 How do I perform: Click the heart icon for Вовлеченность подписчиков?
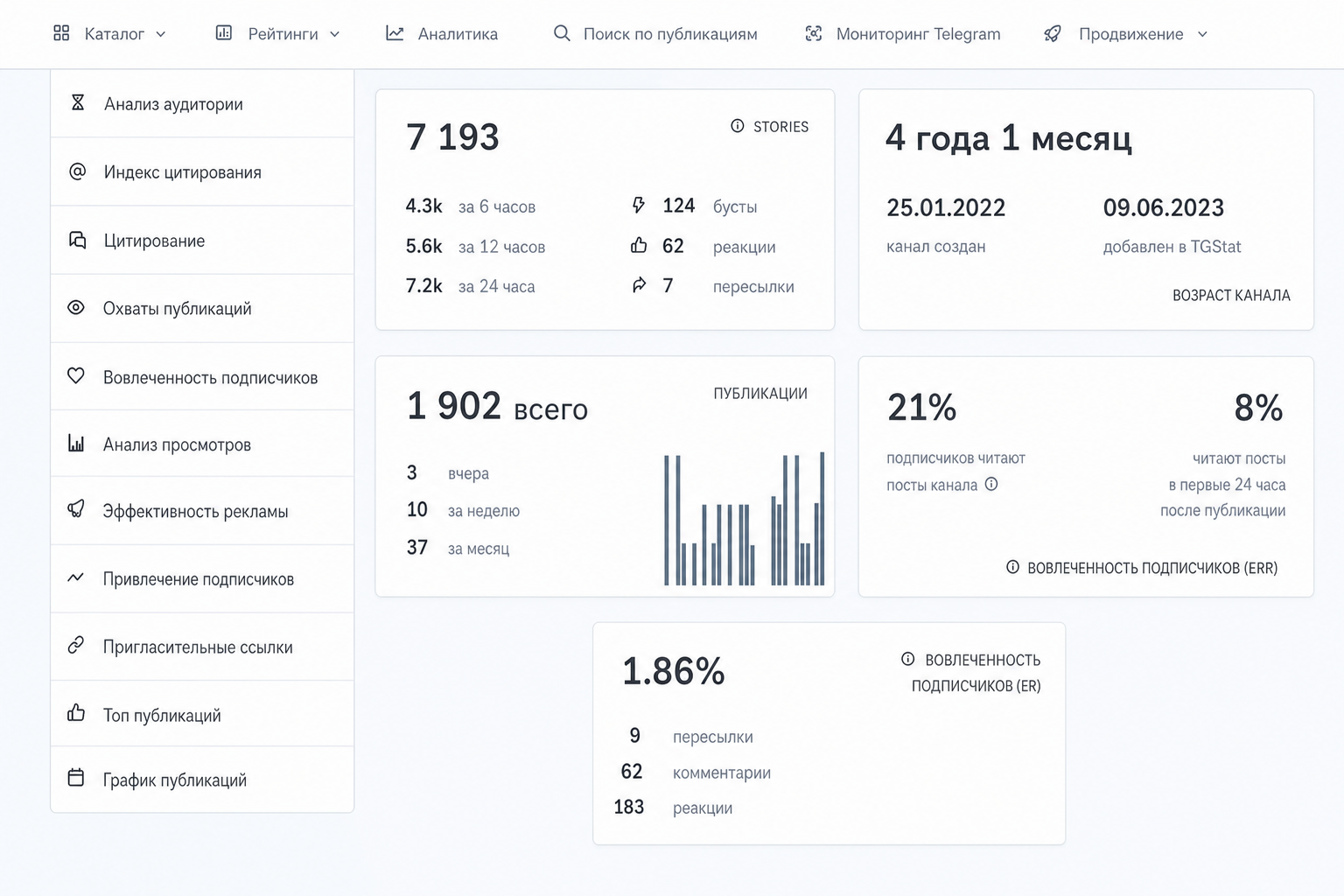coord(76,376)
